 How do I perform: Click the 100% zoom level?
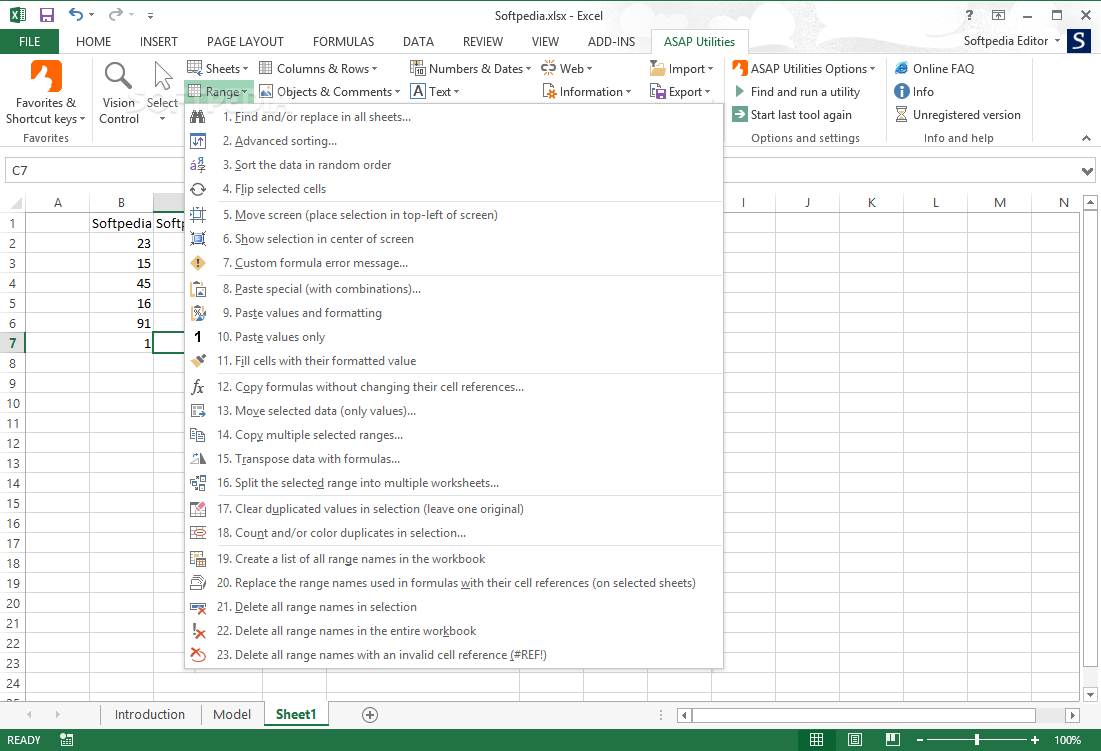(x=1067, y=740)
